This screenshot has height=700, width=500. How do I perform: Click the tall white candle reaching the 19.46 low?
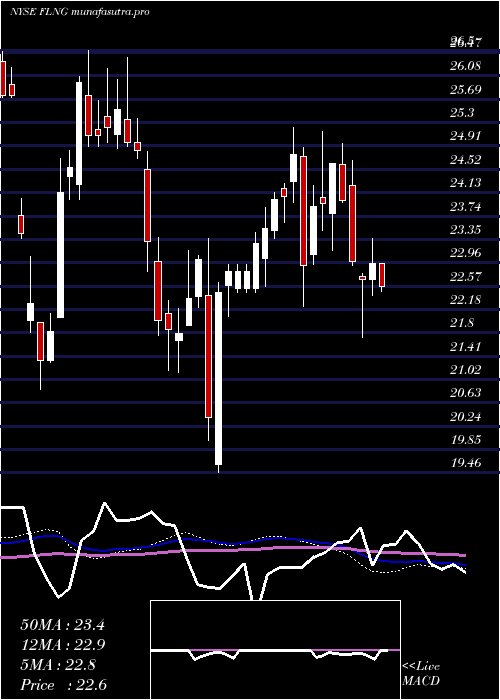(218, 379)
